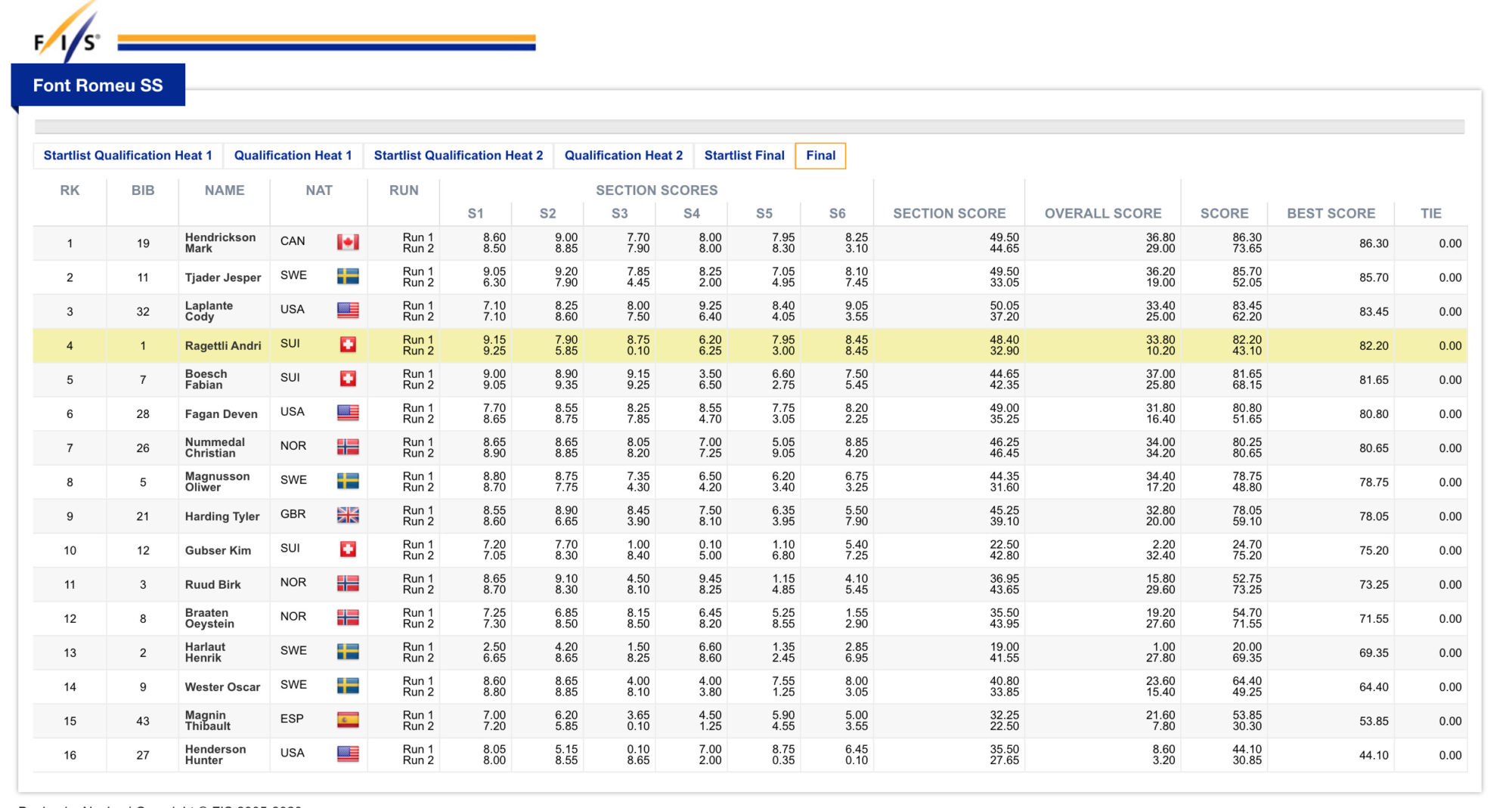
Task: Click the Swiss flag for Ragettli Andri
Action: 348,344
